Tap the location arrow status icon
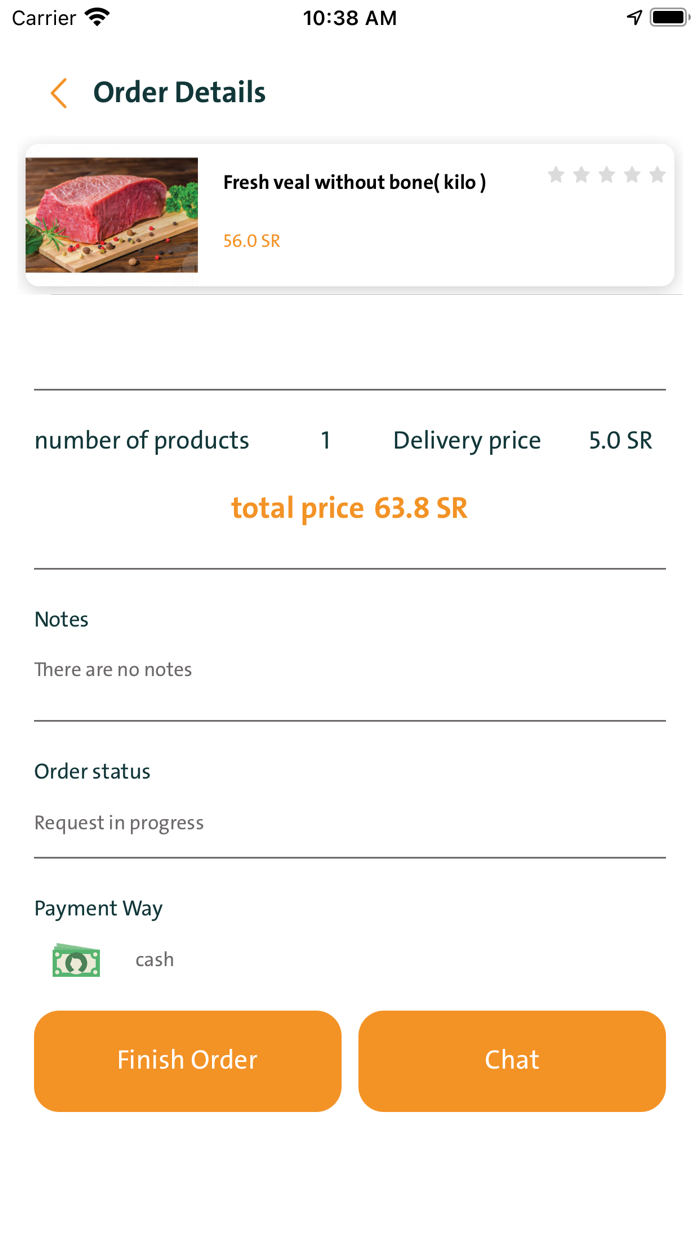This screenshot has height=1244, width=700. [x=634, y=17]
